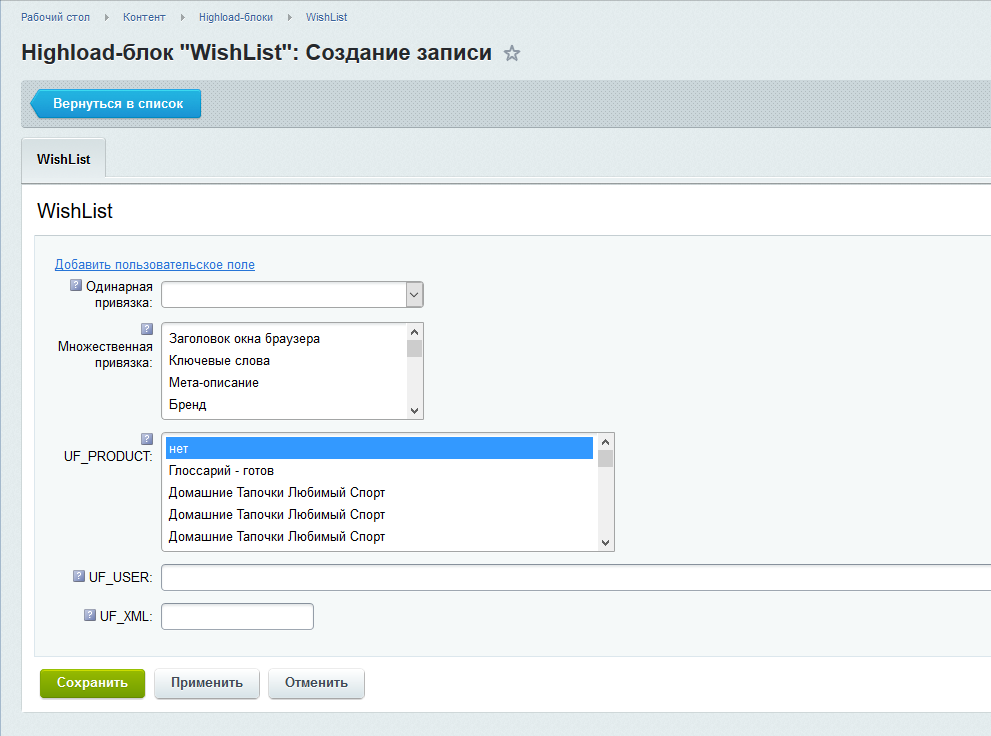Click help icon above Множественная привязка label
The height and width of the screenshot is (736, 991).
[147, 328]
